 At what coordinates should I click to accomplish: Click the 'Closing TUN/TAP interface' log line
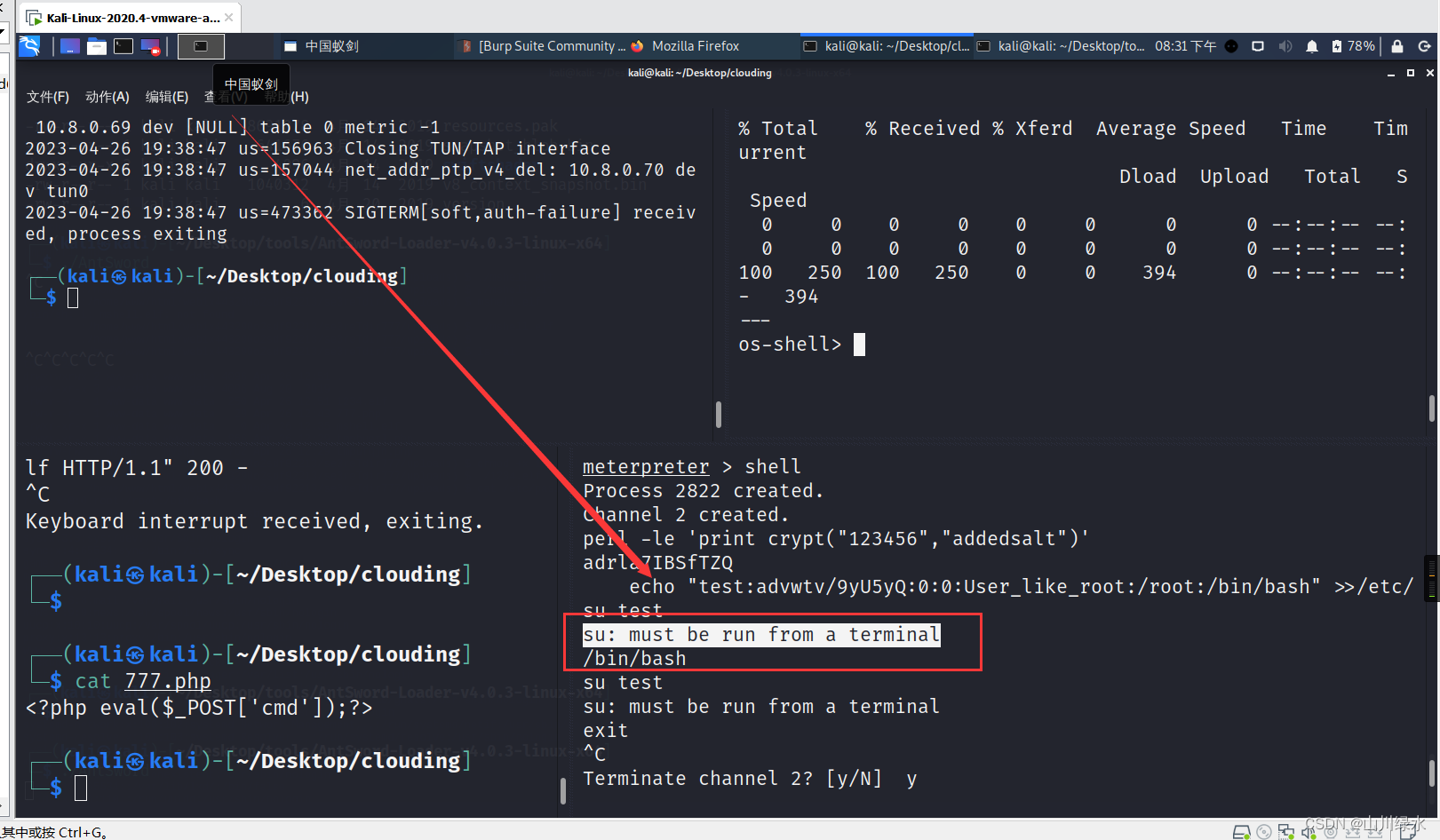pyautogui.click(x=318, y=148)
